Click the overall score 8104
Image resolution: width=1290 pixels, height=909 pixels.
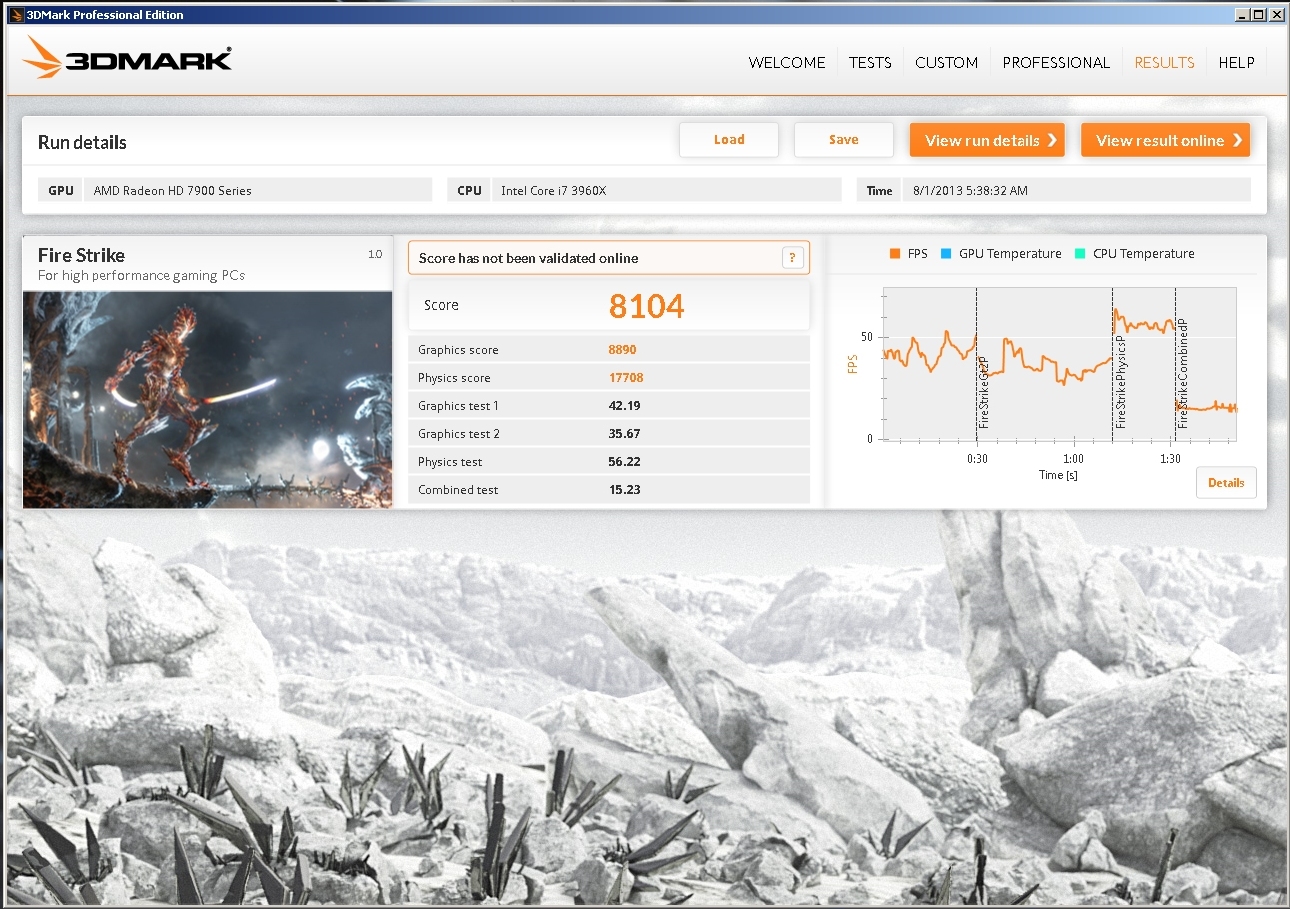[647, 306]
